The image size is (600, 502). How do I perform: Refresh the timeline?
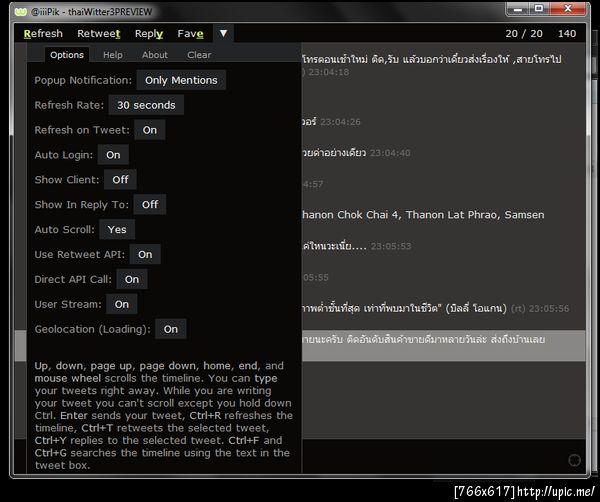(43, 34)
